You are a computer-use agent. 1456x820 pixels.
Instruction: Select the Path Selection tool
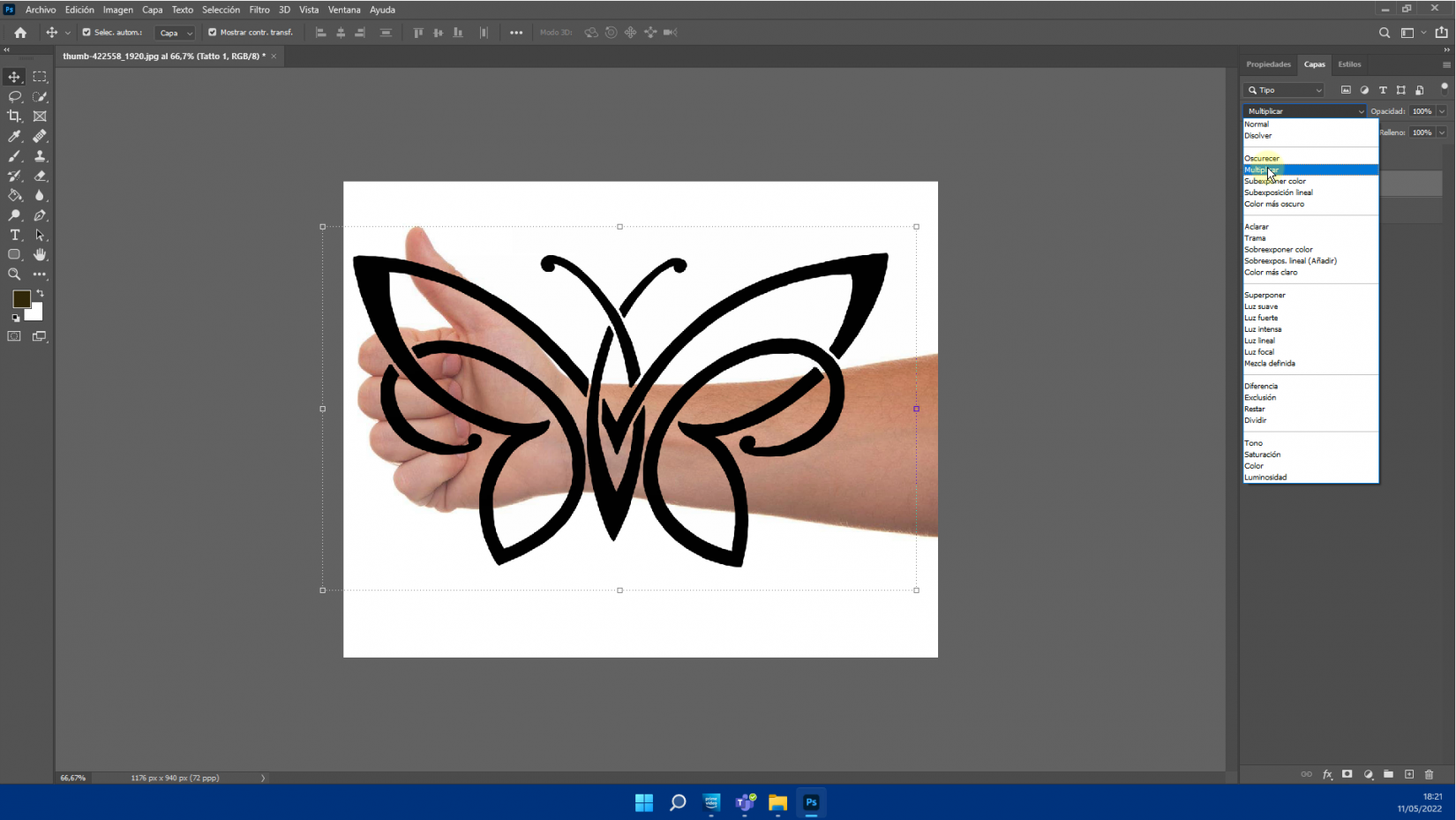pos(40,235)
